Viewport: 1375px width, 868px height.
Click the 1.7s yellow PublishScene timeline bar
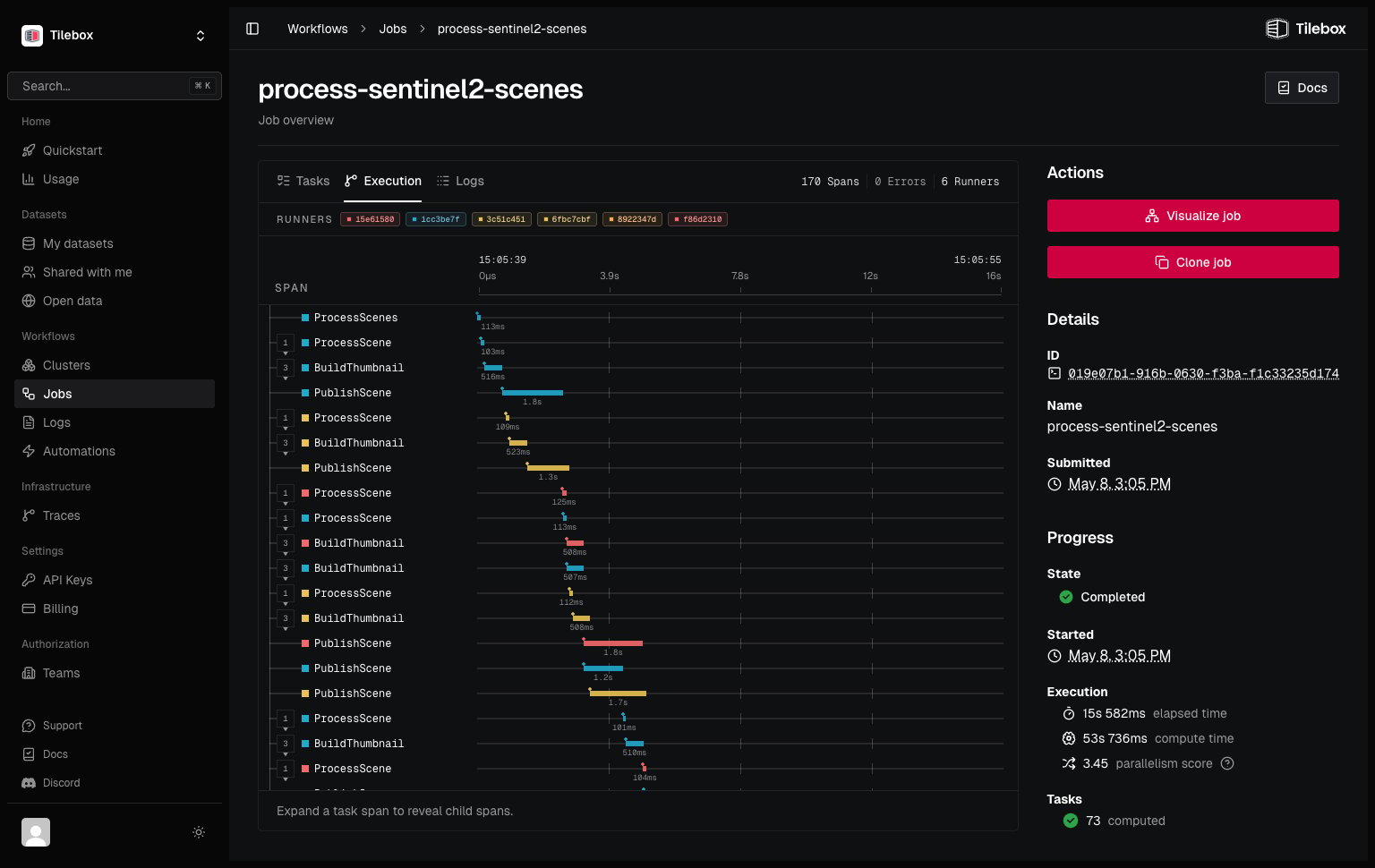click(618, 694)
